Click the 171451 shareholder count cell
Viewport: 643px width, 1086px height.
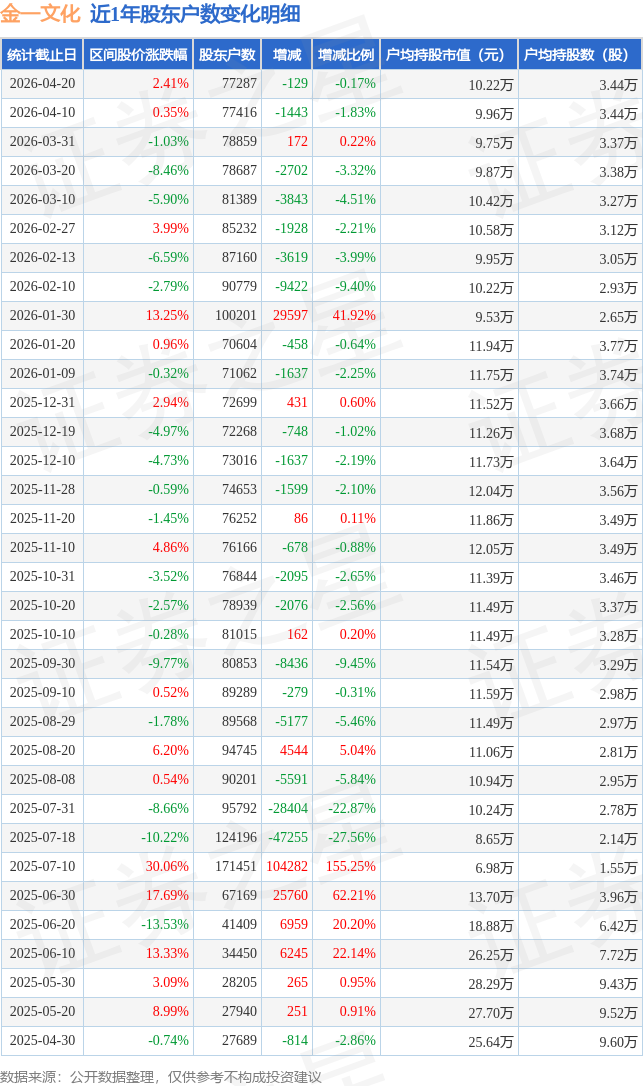[236, 866]
